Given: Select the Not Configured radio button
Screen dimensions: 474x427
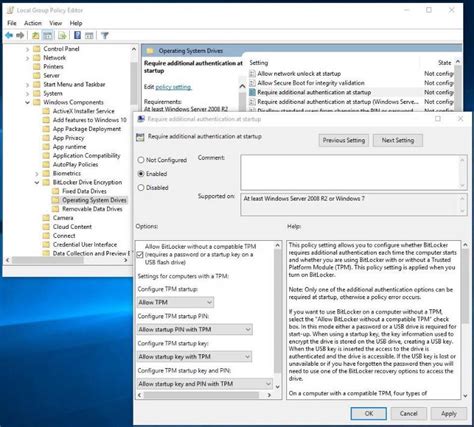Looking at the screenshot, I should [141, 160].
